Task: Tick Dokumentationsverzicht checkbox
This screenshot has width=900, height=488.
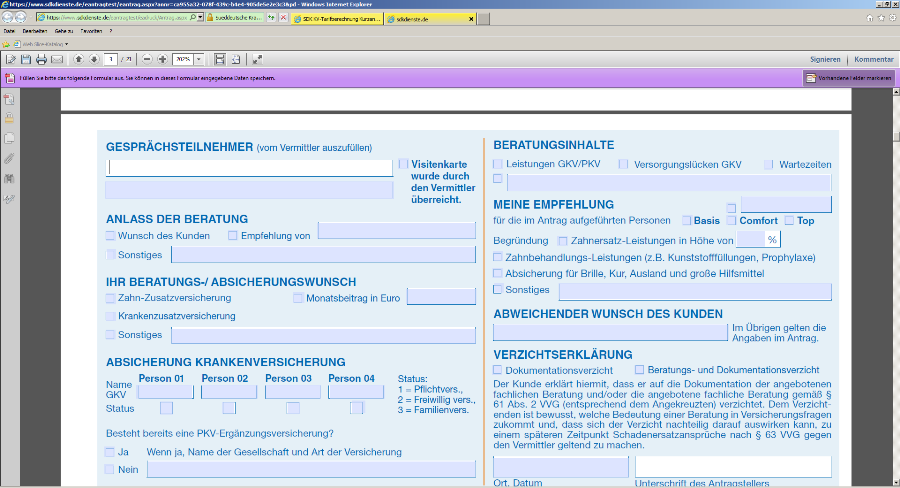Action: (498, 370)
